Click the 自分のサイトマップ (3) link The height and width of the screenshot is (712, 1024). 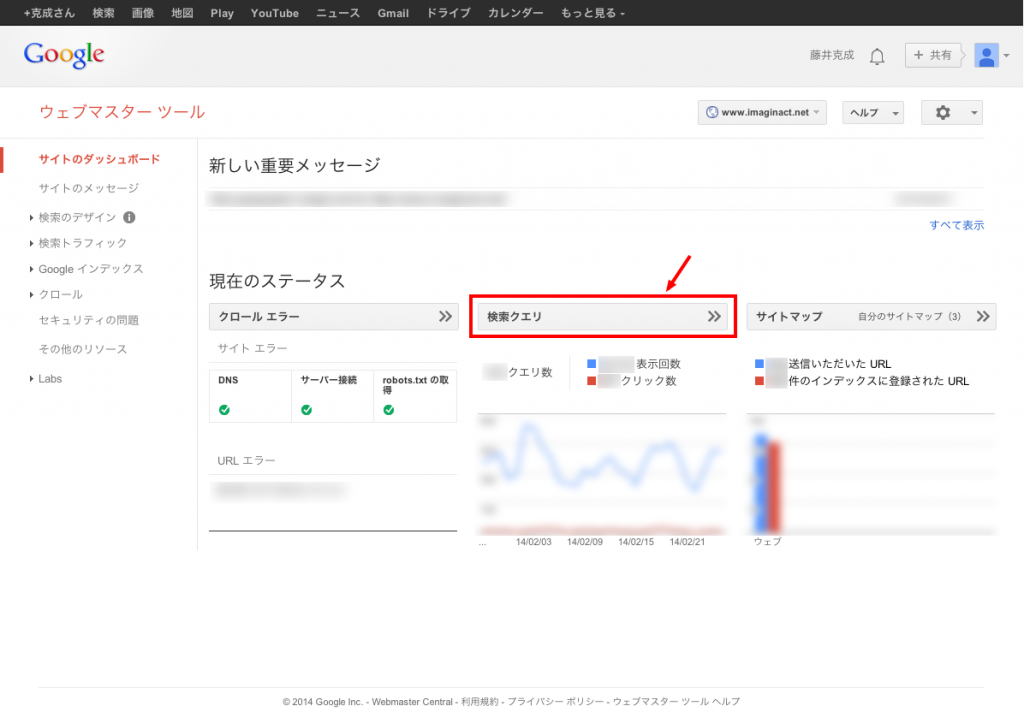click(x=909, y=317)
